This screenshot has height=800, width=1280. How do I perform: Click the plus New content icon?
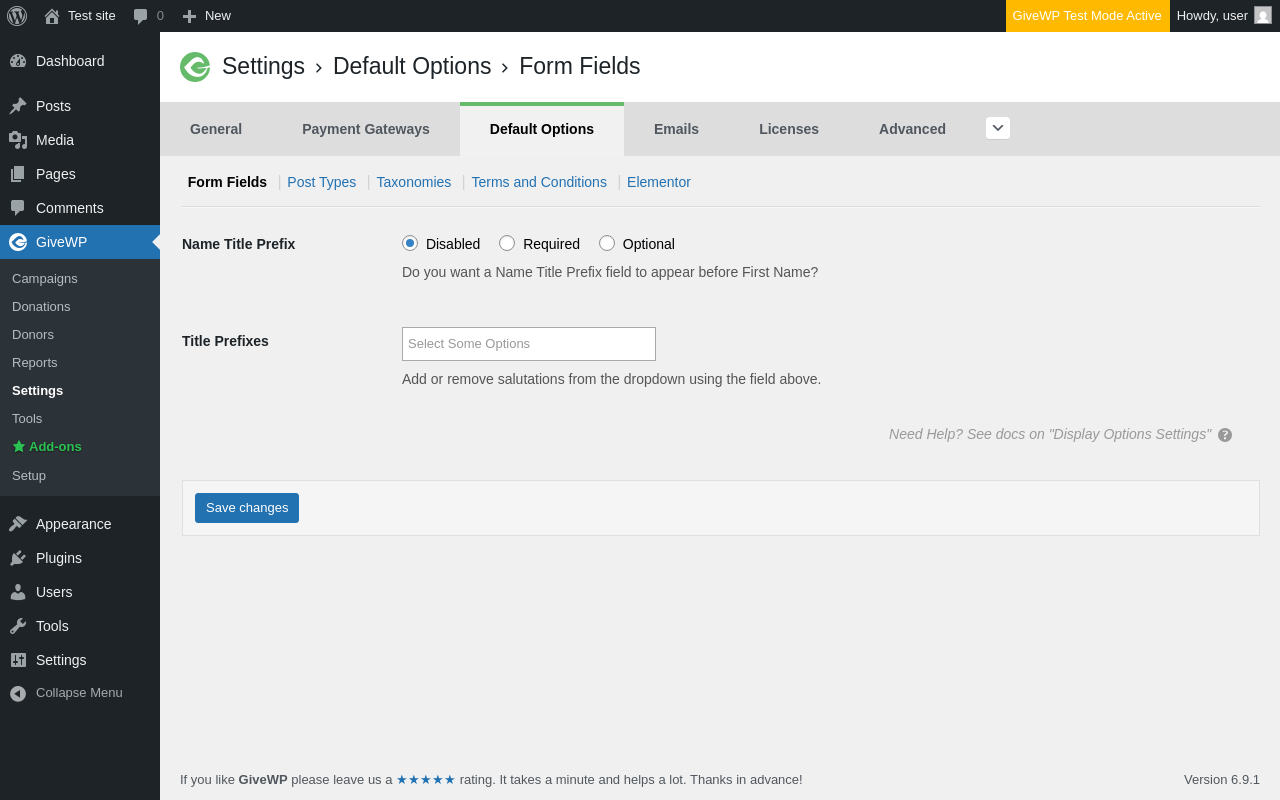pos(189,16)
